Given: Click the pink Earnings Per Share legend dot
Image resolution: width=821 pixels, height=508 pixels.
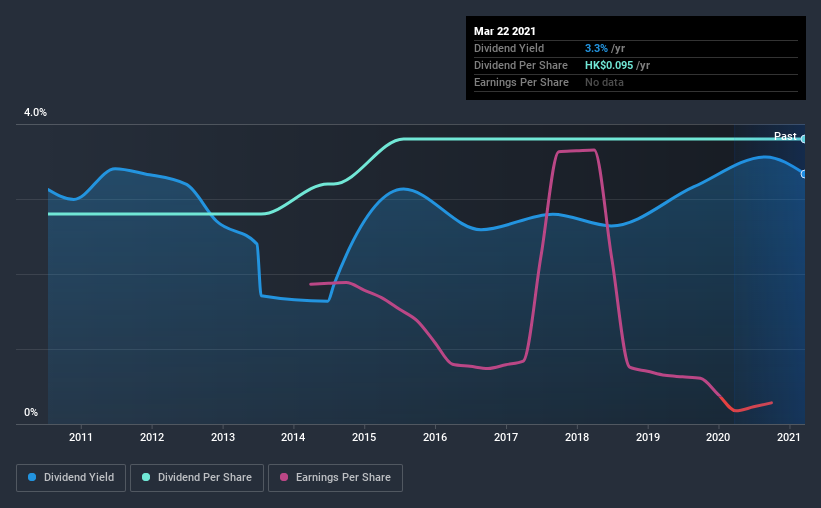Looking at the screenshot, I should (284, 477).
